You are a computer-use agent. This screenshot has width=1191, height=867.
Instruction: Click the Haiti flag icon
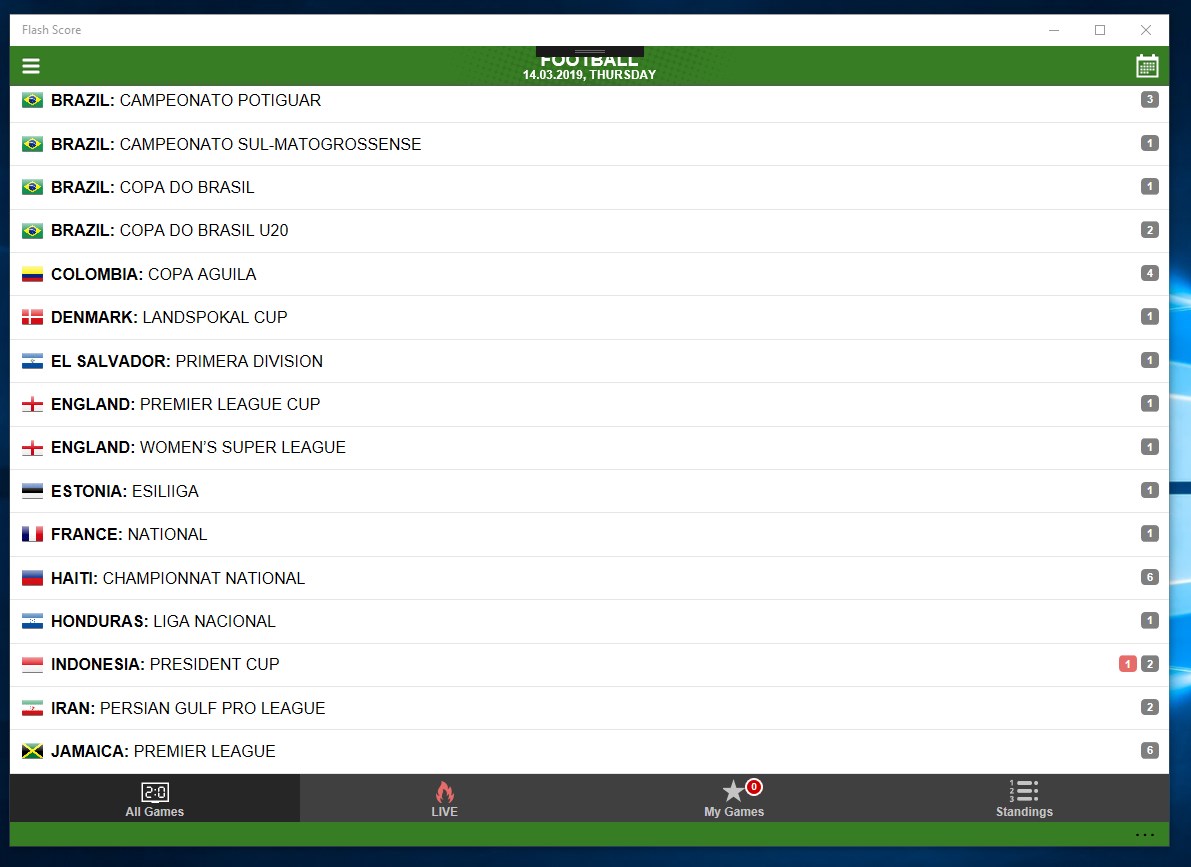(32, 578)
